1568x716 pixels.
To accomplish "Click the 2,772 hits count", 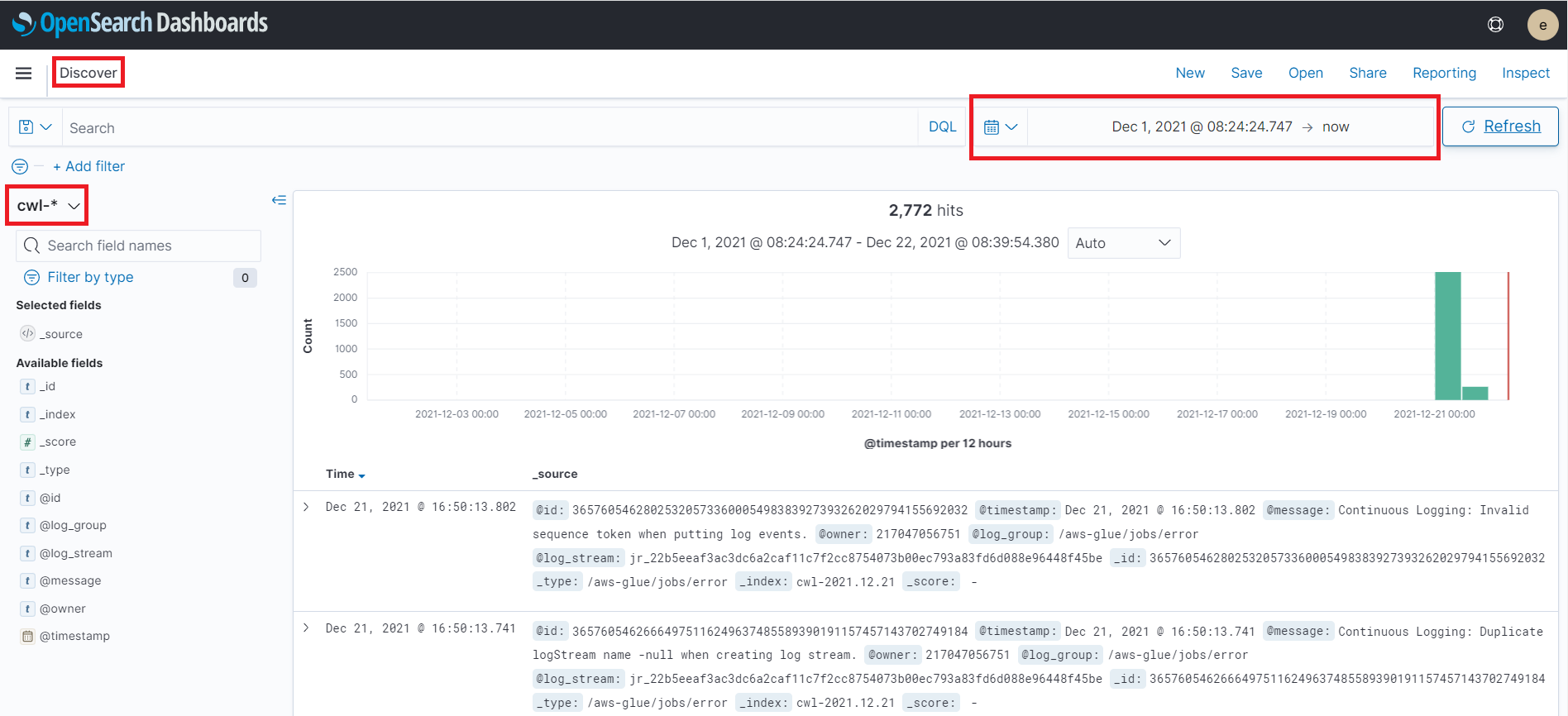I will point(925,210).
